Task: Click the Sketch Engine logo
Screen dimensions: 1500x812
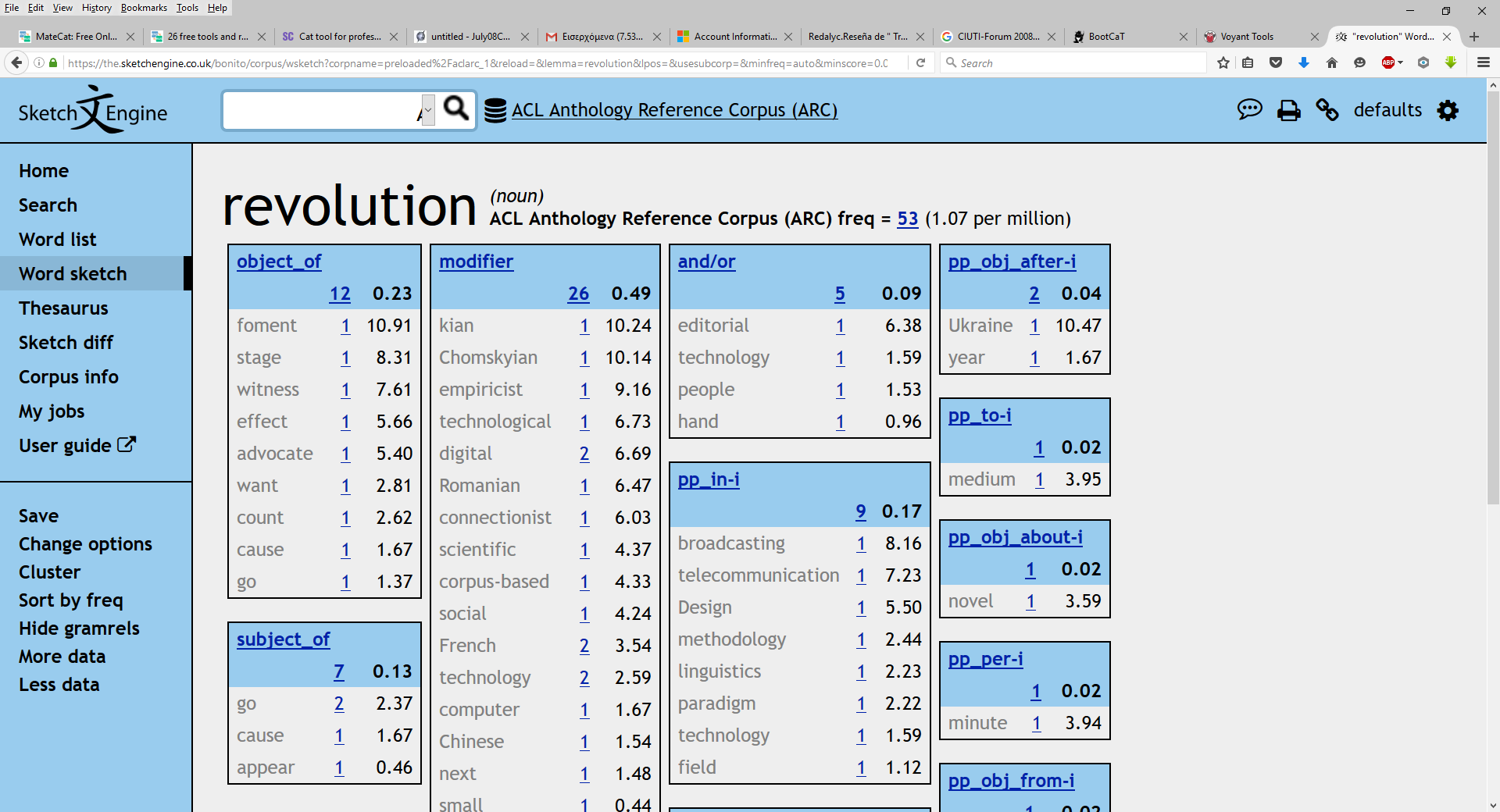Action: coord(93,110)
